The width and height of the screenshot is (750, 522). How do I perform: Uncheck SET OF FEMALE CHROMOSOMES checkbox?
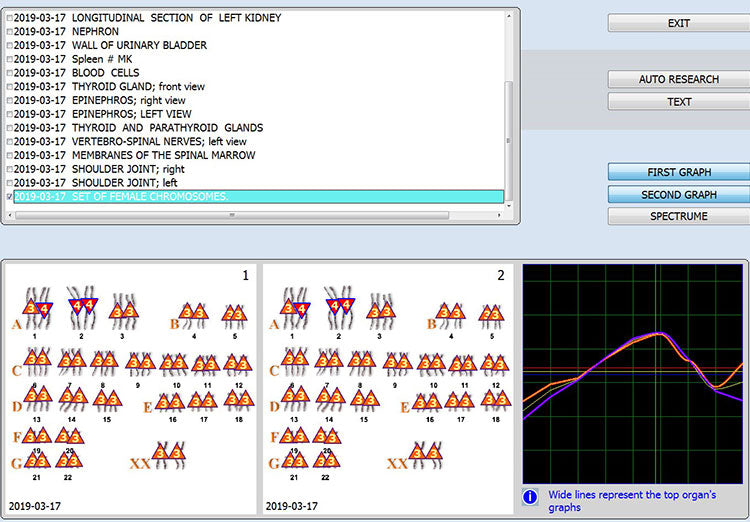(x=10, y=197)
